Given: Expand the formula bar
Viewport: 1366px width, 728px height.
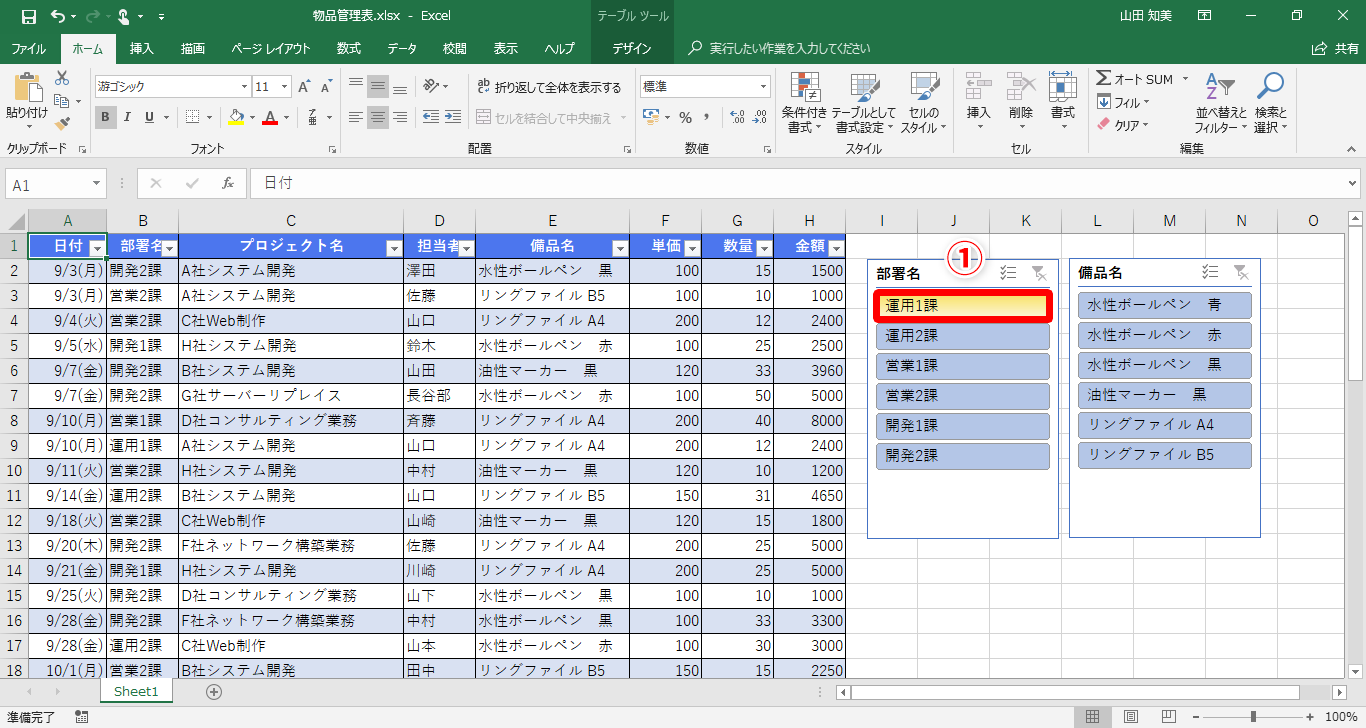Looking at the screenshot, I should [1353, 184].
